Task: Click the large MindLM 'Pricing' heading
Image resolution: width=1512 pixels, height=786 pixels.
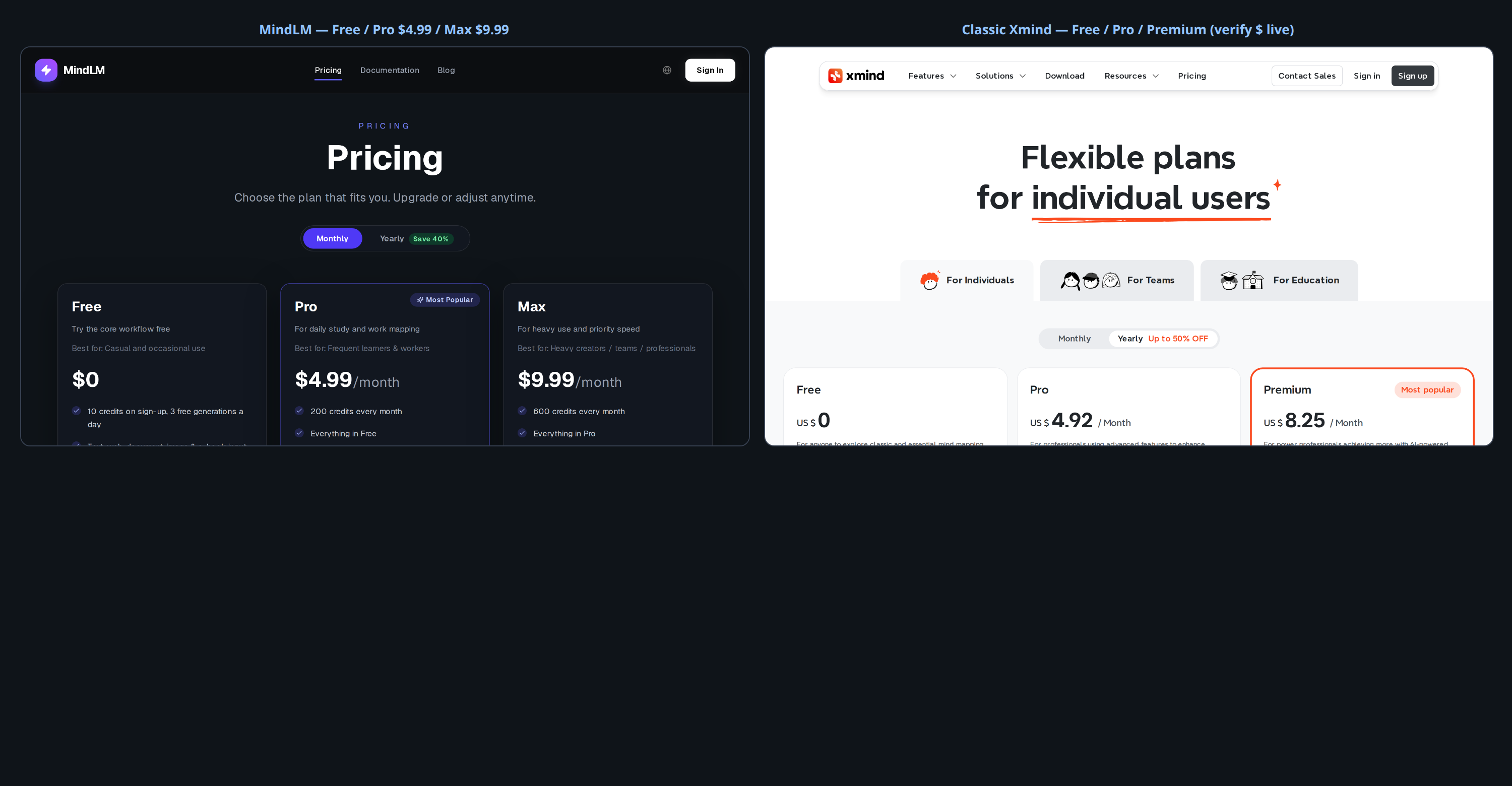Action: 385,158
